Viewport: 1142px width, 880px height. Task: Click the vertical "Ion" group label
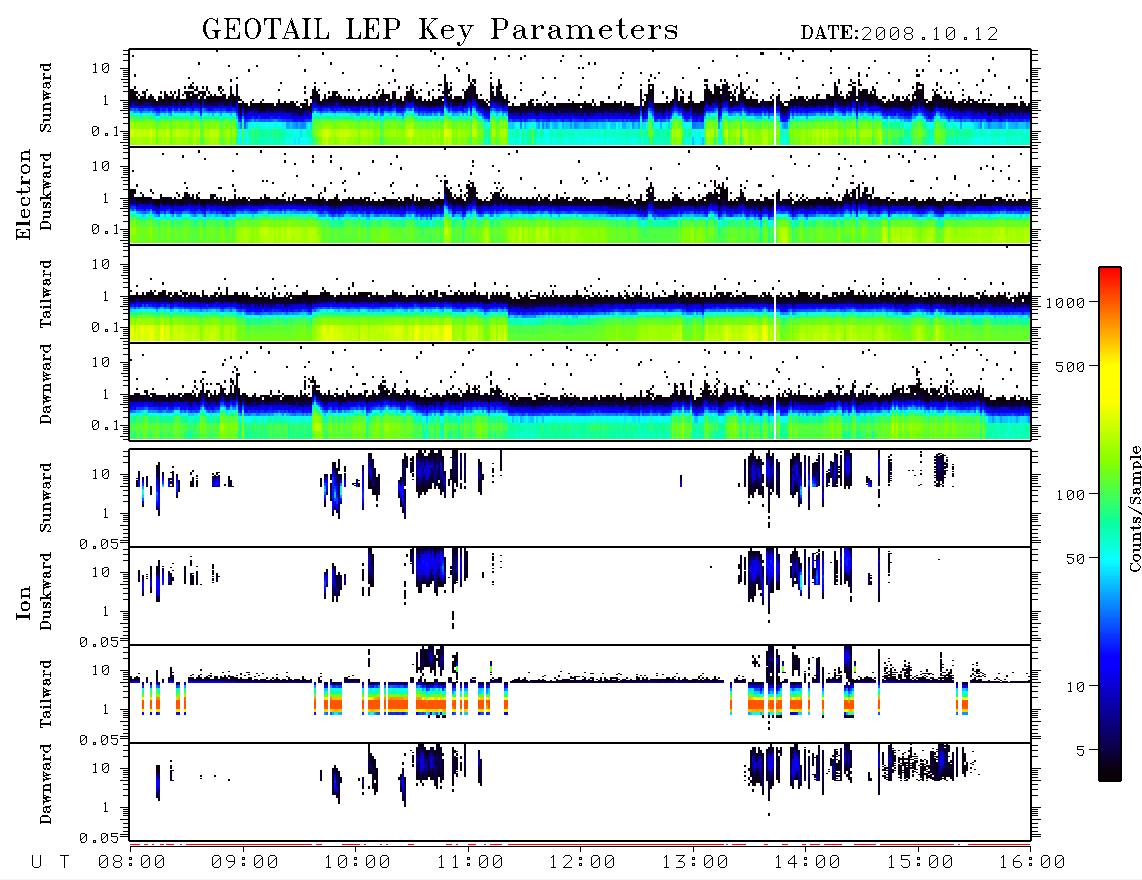pyautogui.click(x=23, y=603)
